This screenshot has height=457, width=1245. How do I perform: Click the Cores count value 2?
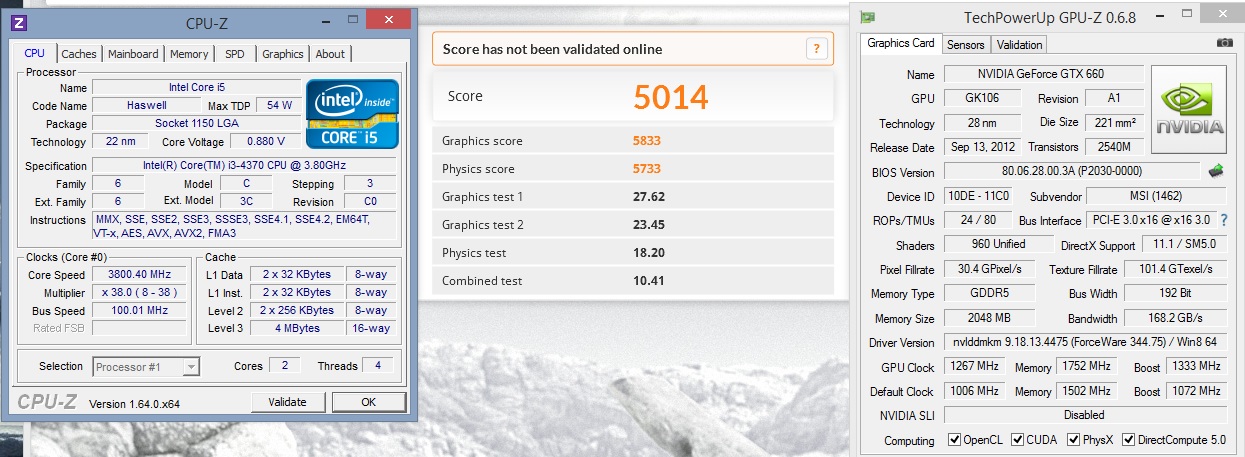(x=284, y=366)
